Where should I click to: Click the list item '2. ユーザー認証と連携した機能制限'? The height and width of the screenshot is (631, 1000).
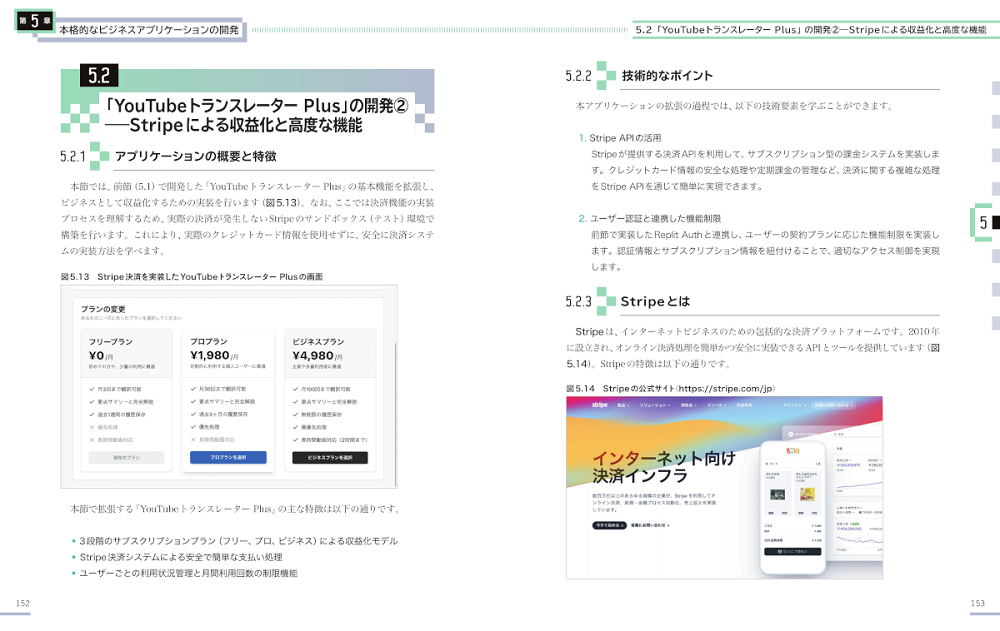coord(649,218)
